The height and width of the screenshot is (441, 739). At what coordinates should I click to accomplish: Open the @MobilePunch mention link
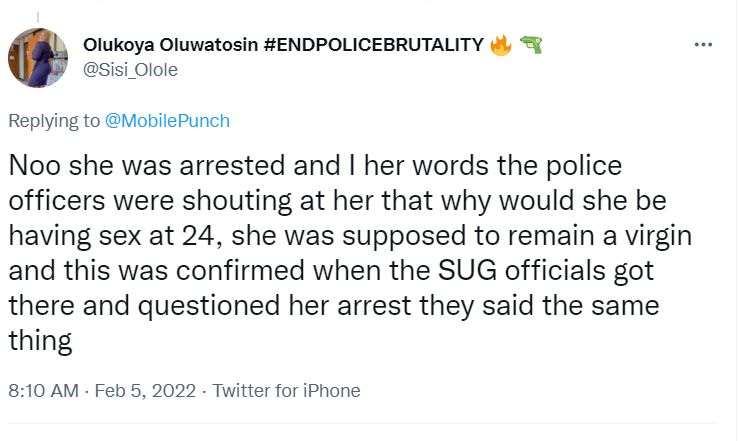[x=168, y=121]
